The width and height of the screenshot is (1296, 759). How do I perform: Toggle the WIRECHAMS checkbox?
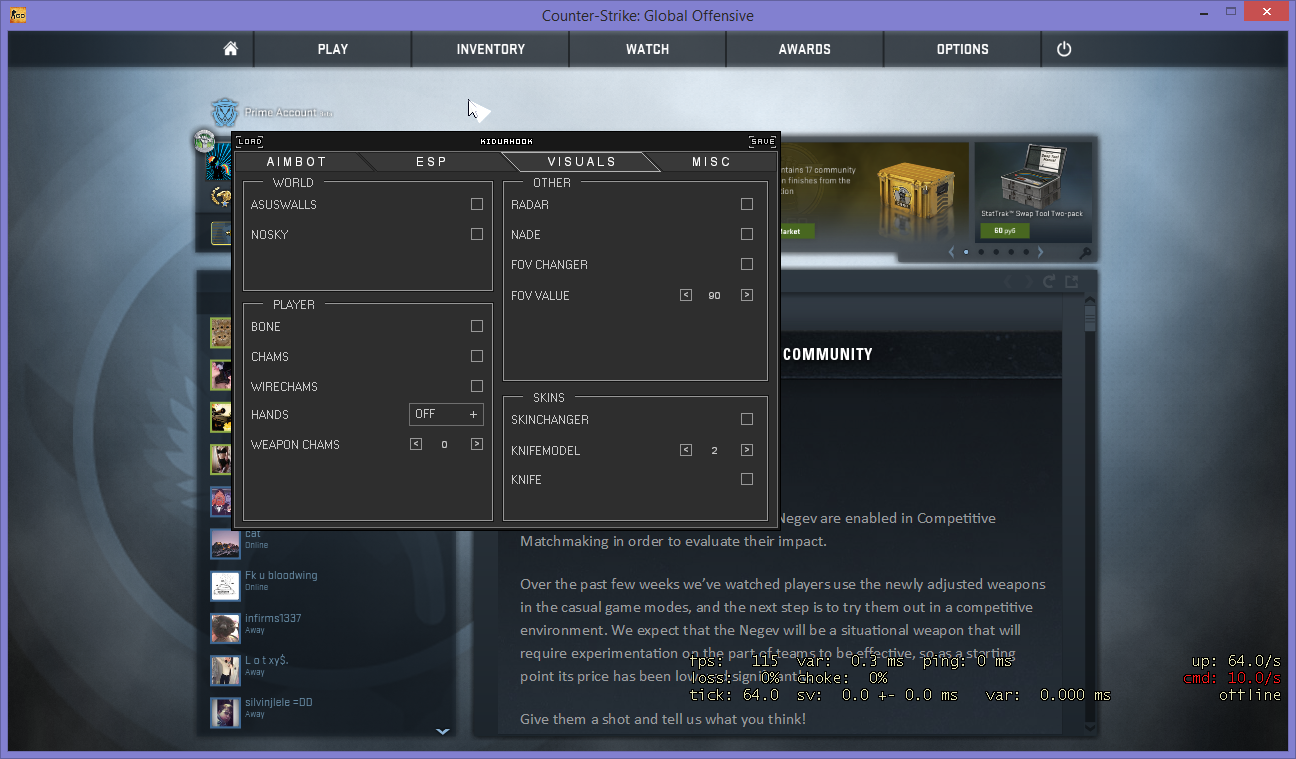477,386
